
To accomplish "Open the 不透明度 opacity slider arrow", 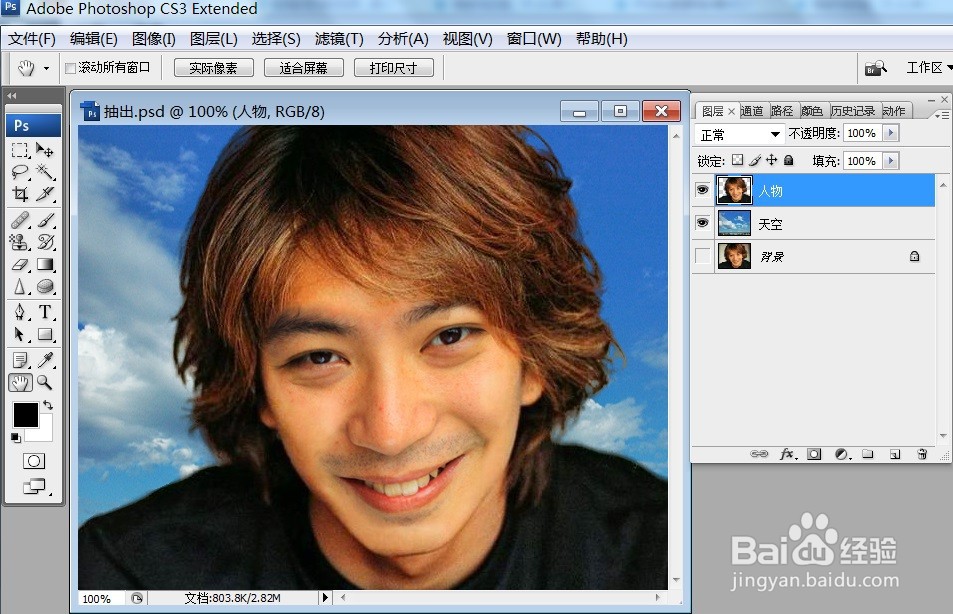I will (x=891, y=133).
